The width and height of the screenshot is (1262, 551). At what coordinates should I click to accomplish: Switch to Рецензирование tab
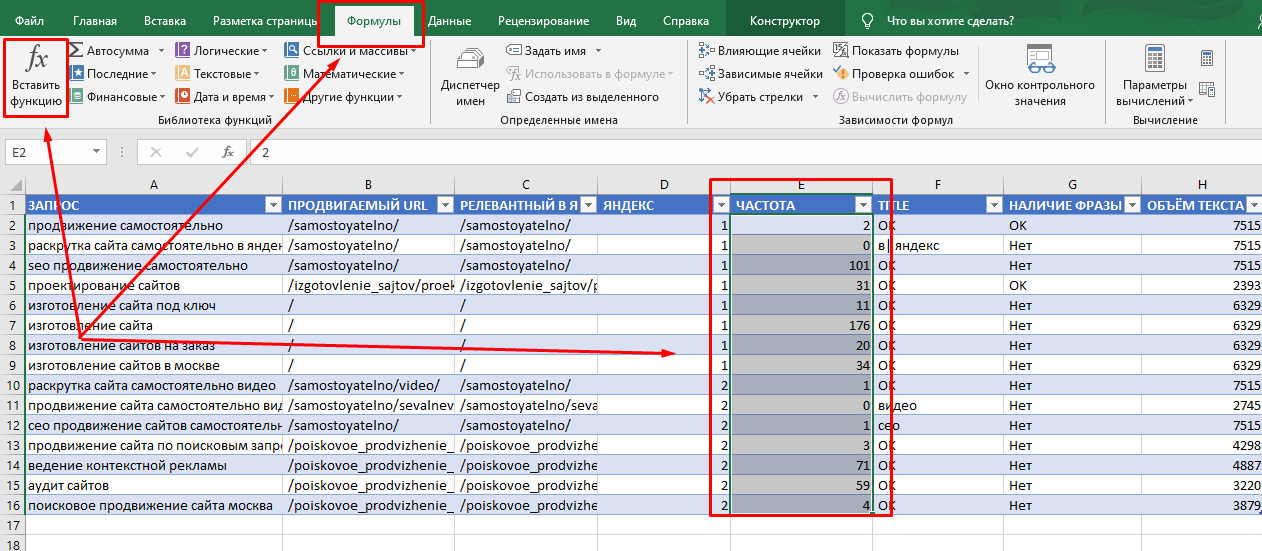(542, 21)
